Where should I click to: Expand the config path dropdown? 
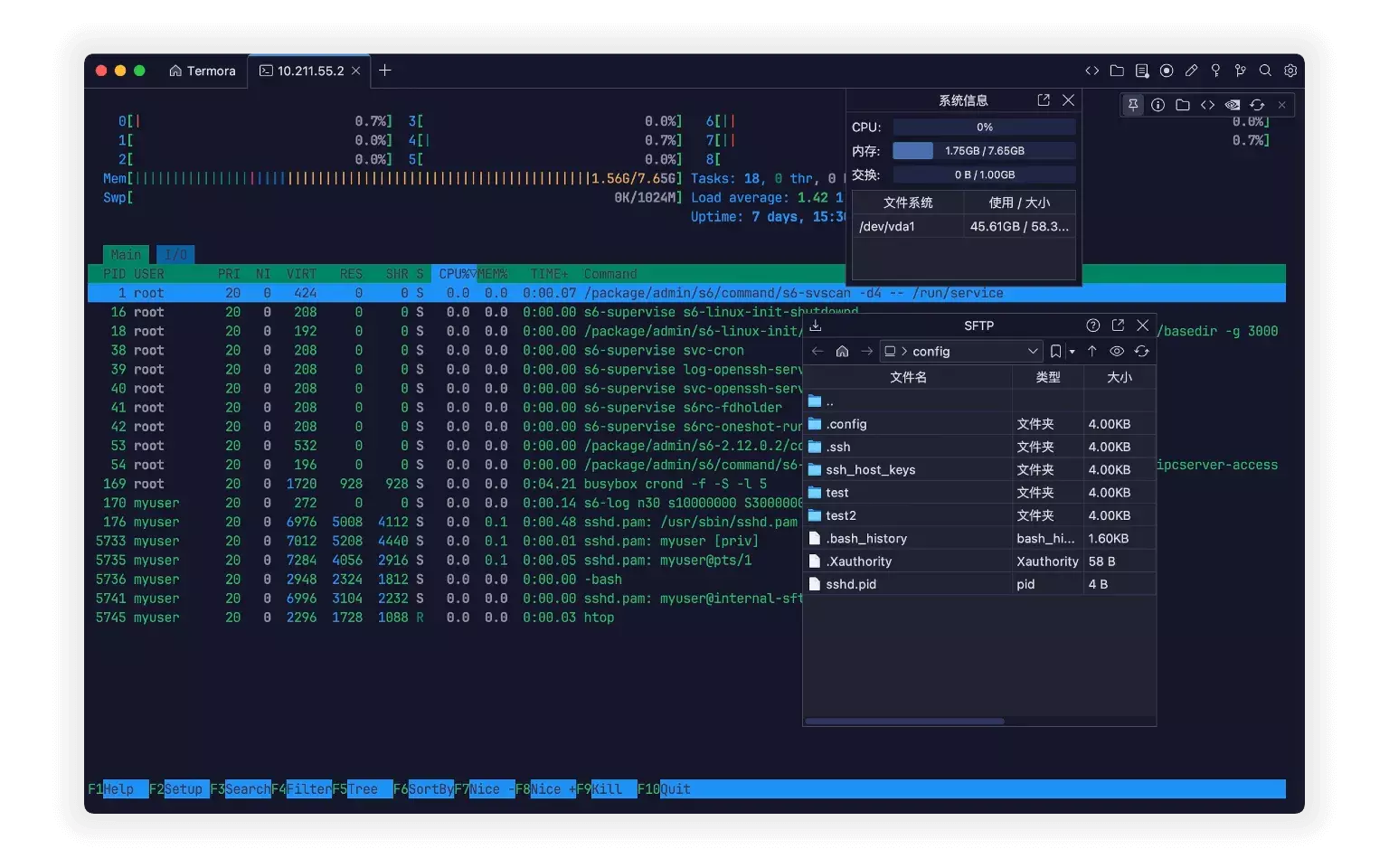pyautogui.click(x=1033, y=351)
